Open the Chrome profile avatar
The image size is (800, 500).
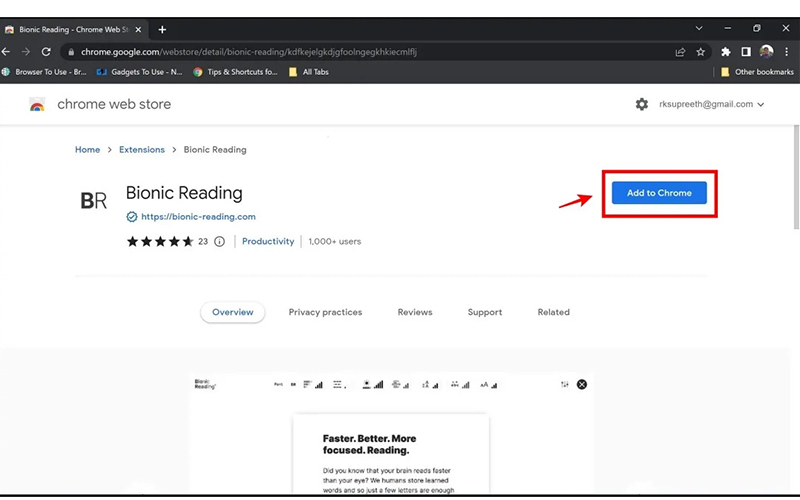(x=766, y=52)
